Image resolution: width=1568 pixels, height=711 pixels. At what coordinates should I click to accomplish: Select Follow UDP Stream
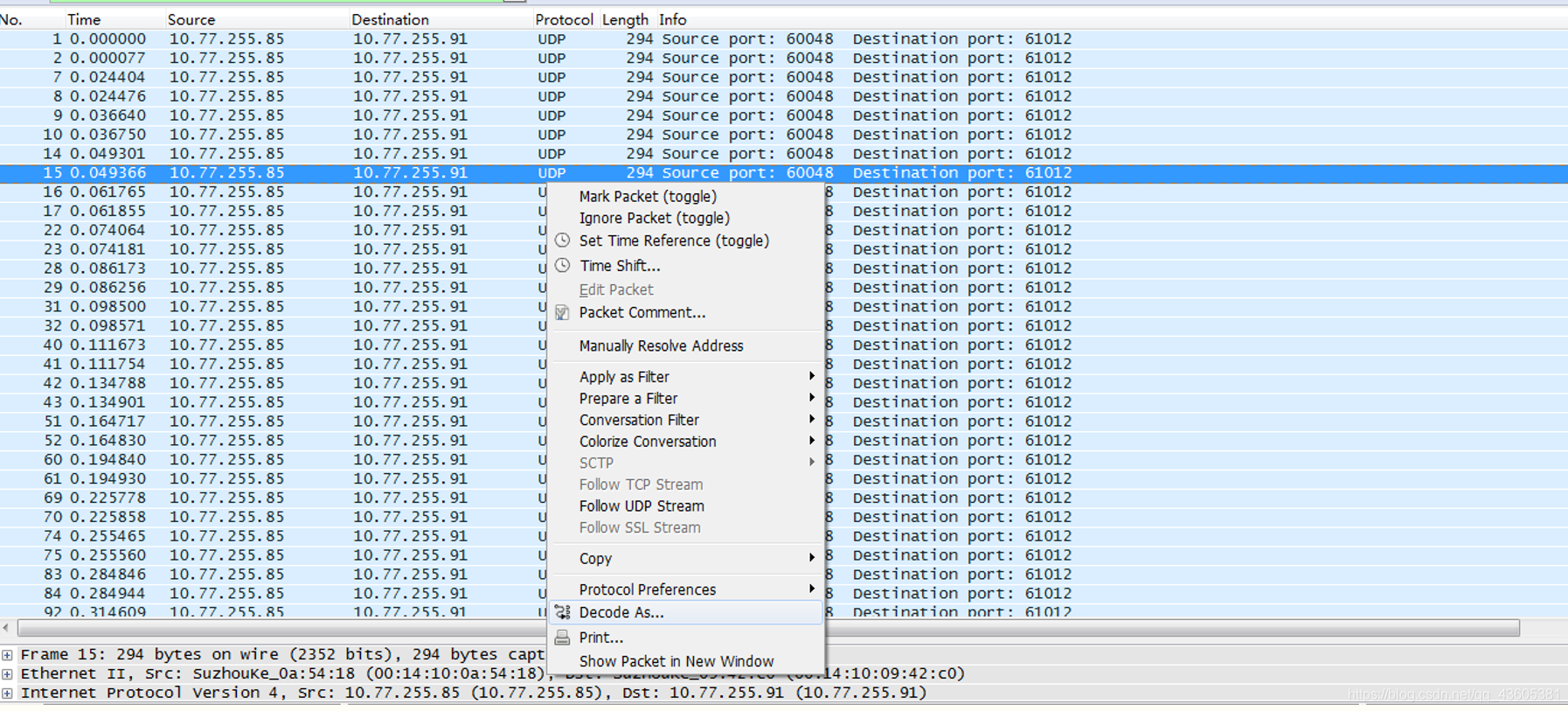642,505
